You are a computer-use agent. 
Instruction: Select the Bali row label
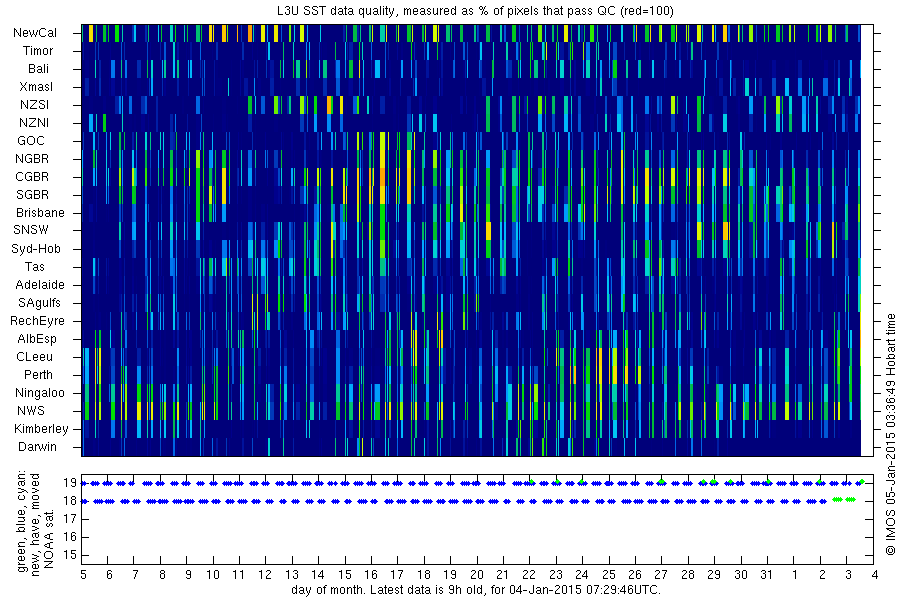pos(38,68)
